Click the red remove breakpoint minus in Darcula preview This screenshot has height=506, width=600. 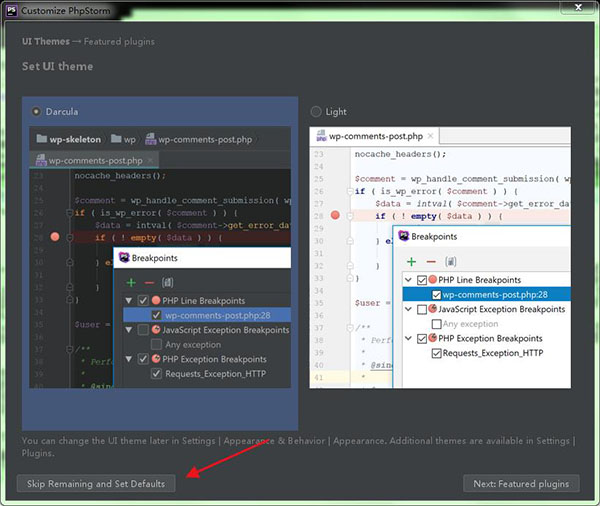click(149, 283)
